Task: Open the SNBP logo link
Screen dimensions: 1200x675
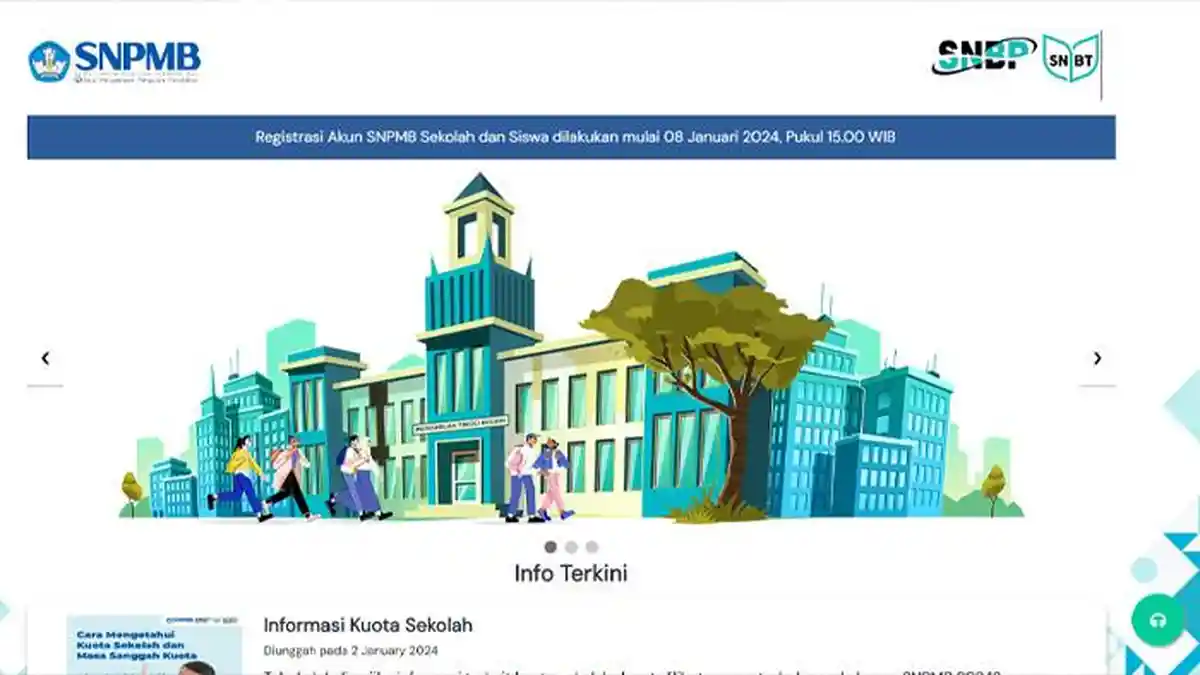Action: pos(984,56)
